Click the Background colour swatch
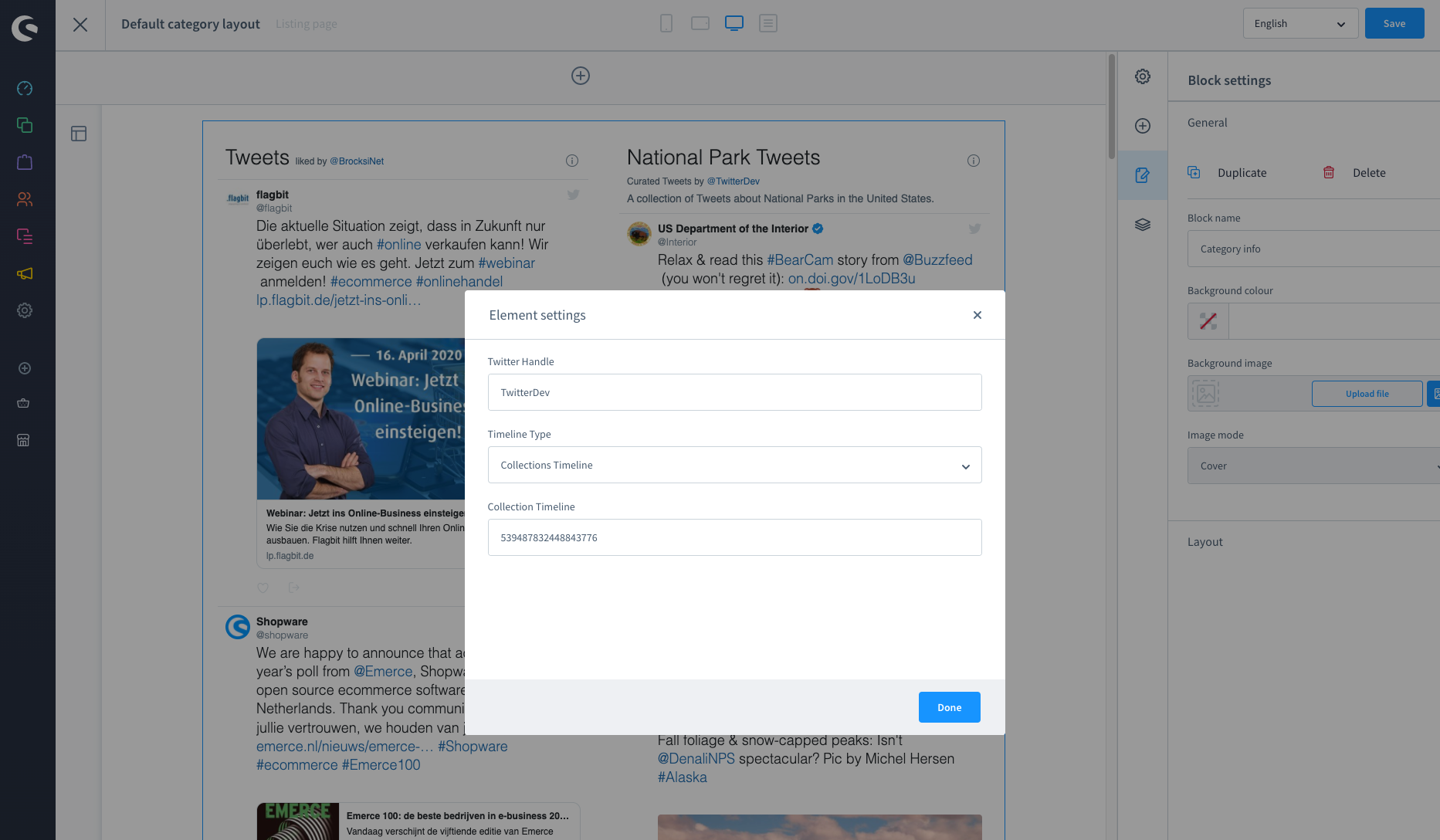Viewport: 1440px width, 840px height. 1208,321
